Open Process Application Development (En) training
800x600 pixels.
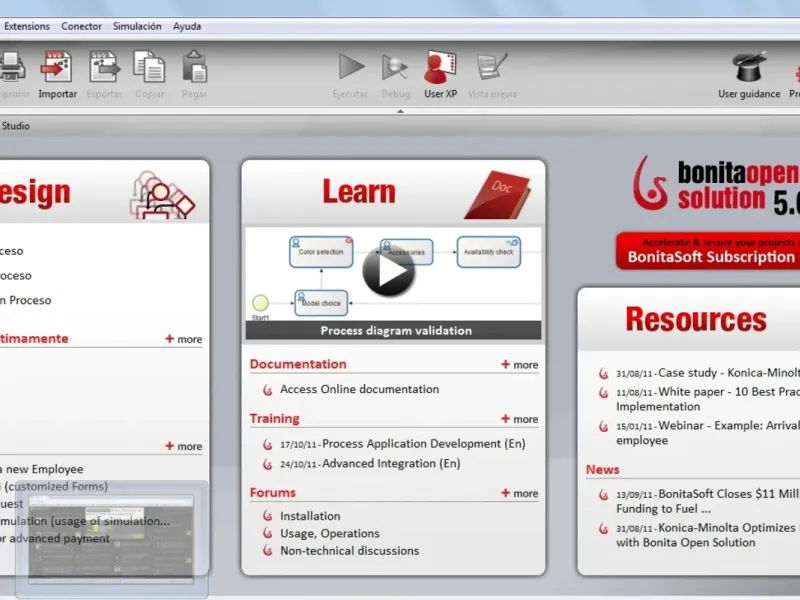(x=403, y=444)
